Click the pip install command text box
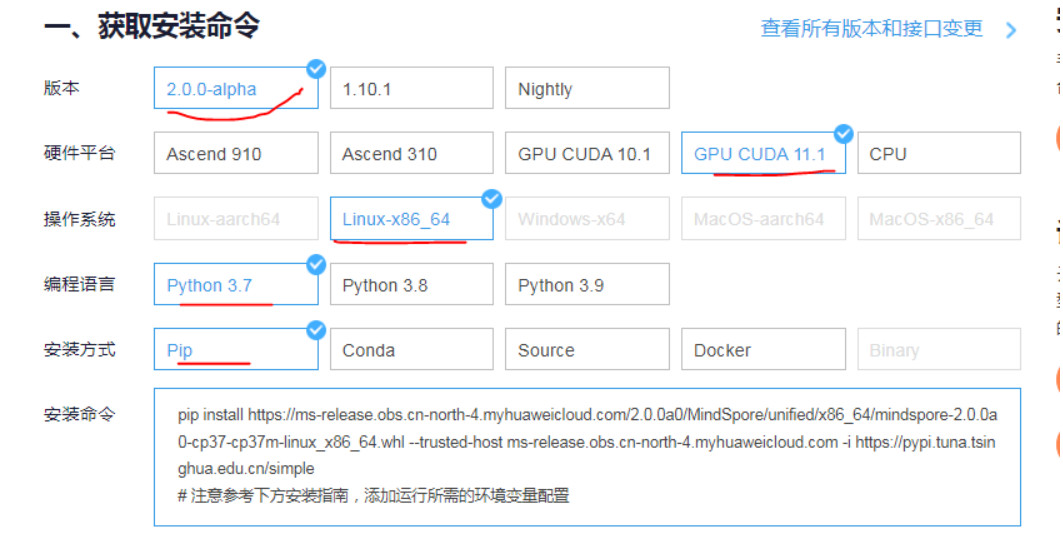Viewport: 1063px width, 533px height. click(587, 455)
